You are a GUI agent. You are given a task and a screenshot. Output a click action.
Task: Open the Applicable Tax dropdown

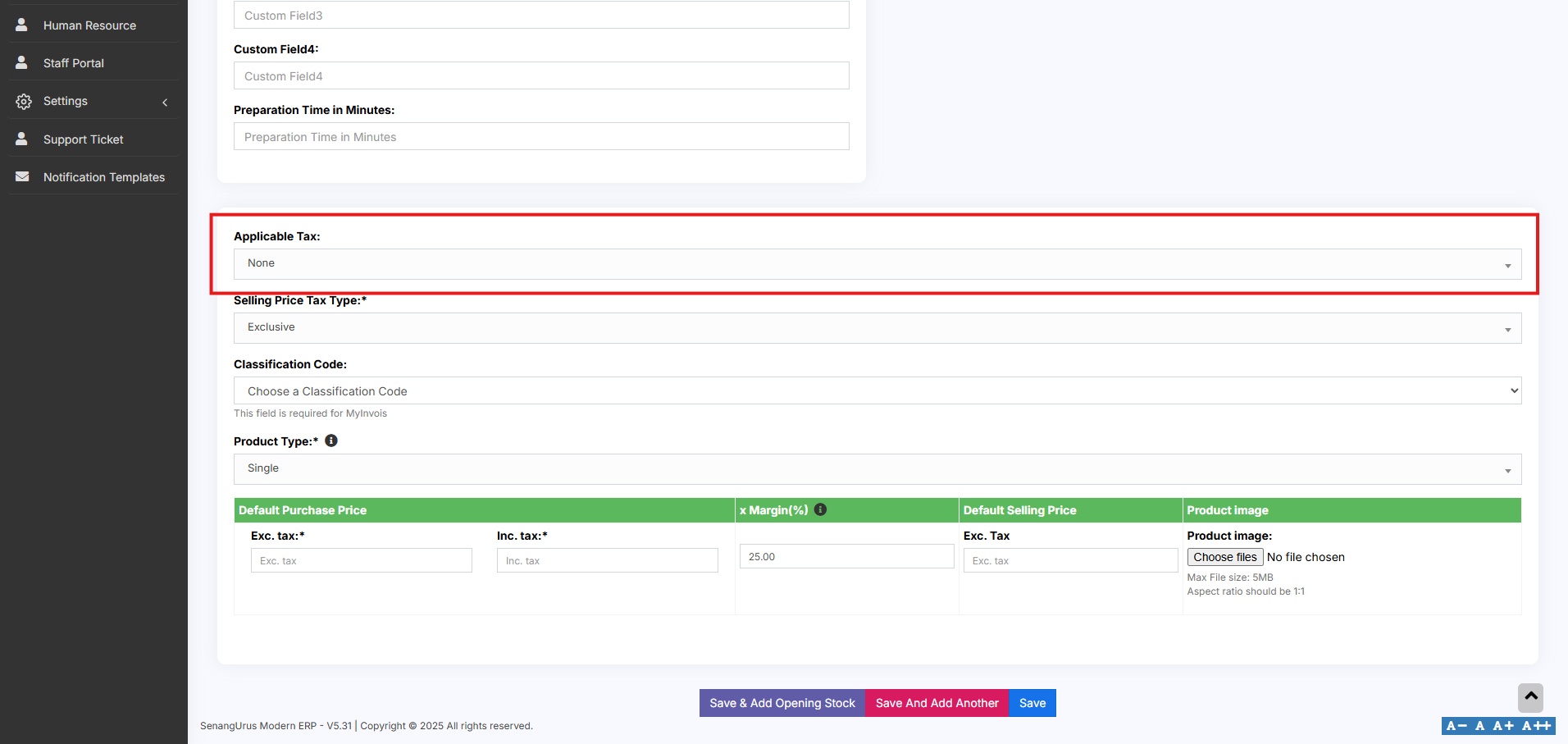[877, 264]
